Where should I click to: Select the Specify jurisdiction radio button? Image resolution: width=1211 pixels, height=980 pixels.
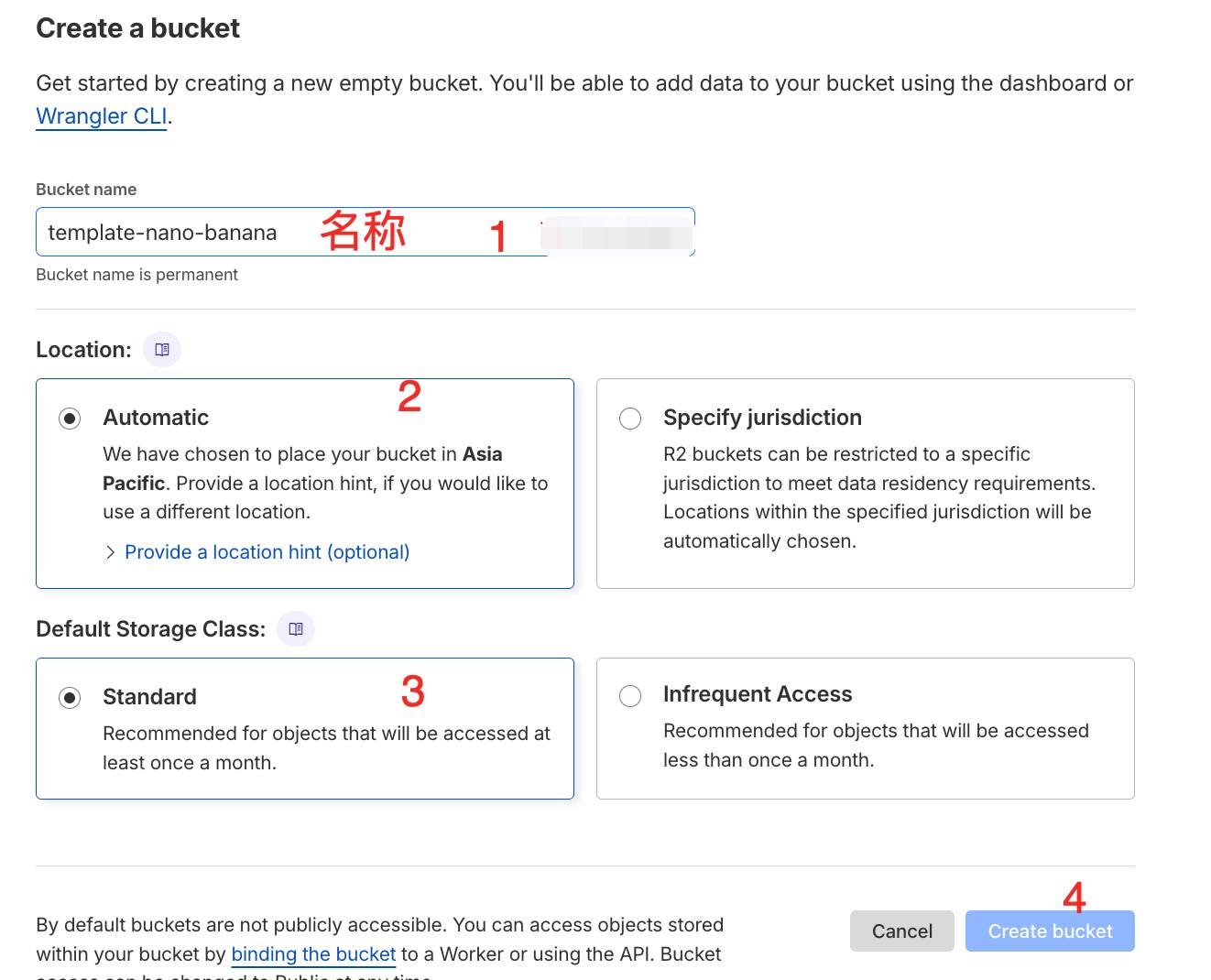pos(630,419)
